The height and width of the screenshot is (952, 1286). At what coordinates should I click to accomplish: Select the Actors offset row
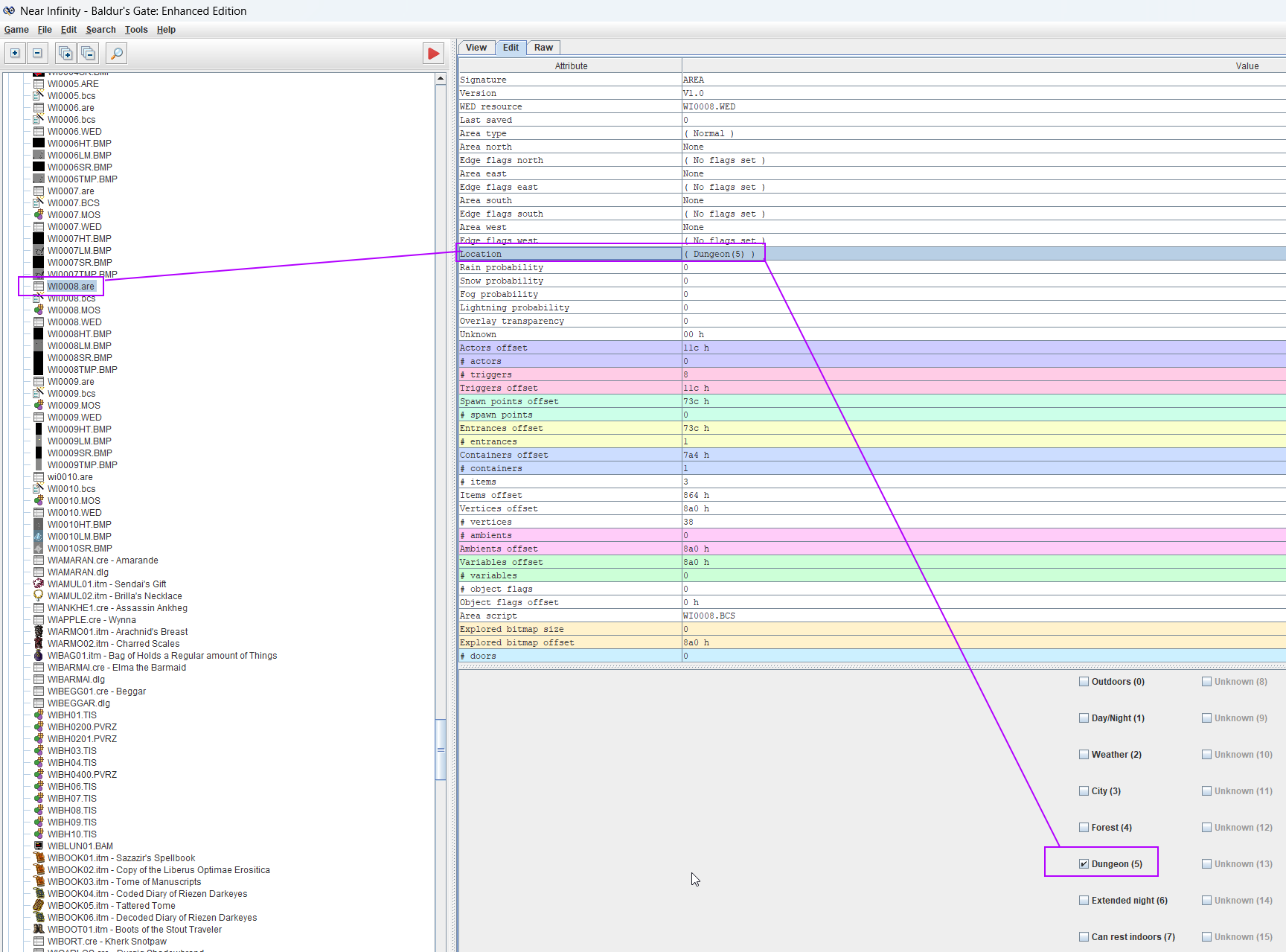click(x=872, y=348)
